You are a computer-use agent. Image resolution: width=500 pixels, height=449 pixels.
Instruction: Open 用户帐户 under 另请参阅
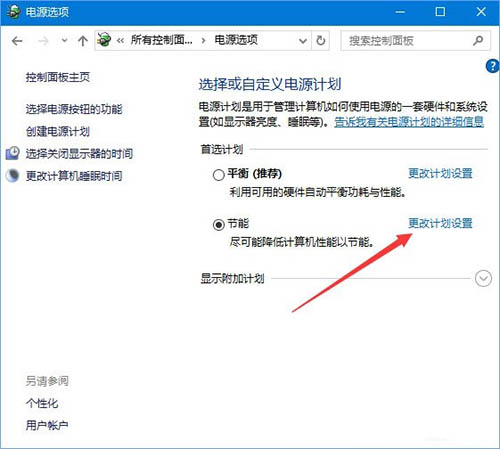coord(47,425)
